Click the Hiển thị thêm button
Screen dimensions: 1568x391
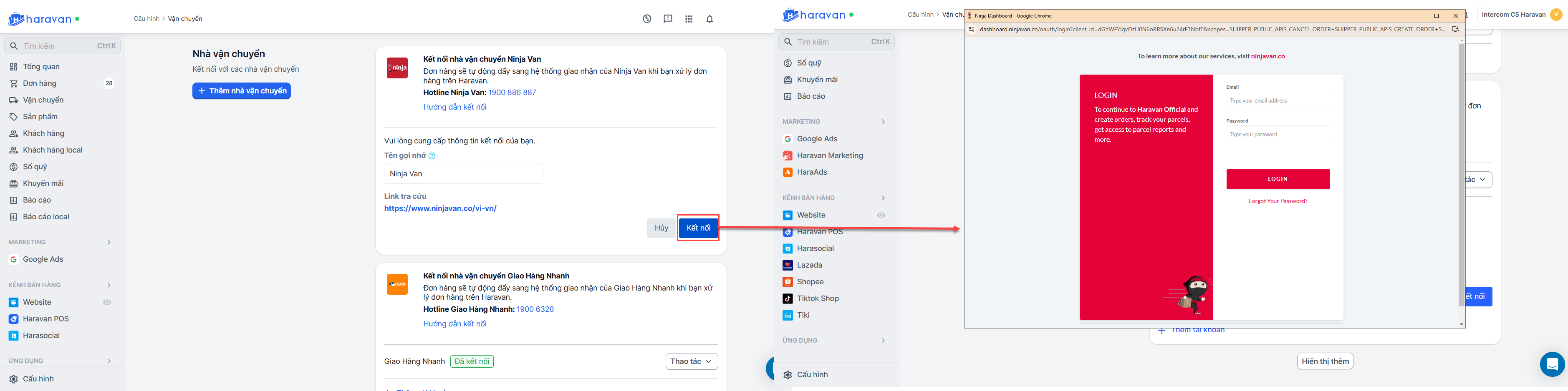1325,361
